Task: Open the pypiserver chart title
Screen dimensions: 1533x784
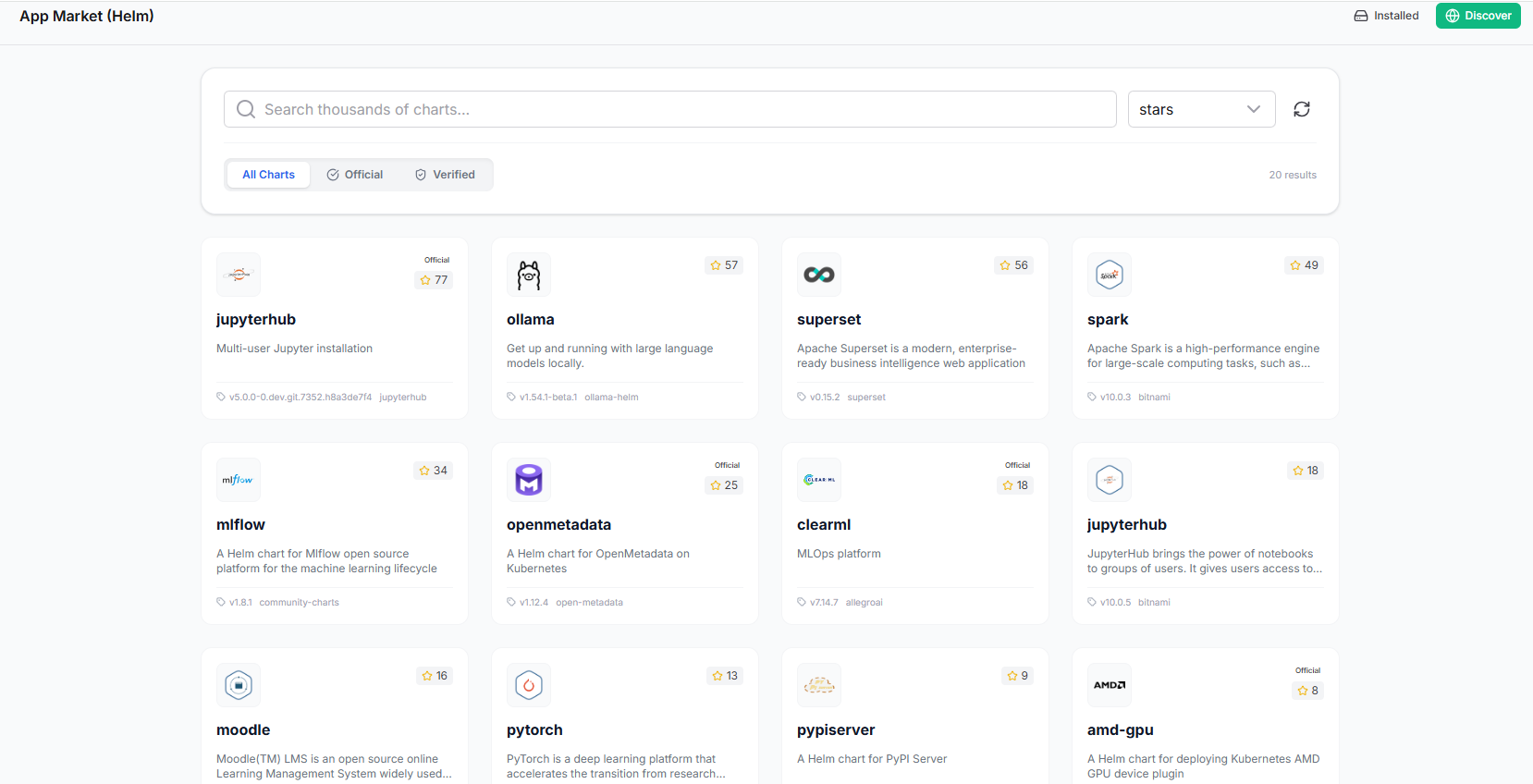Action: (836, 730)
